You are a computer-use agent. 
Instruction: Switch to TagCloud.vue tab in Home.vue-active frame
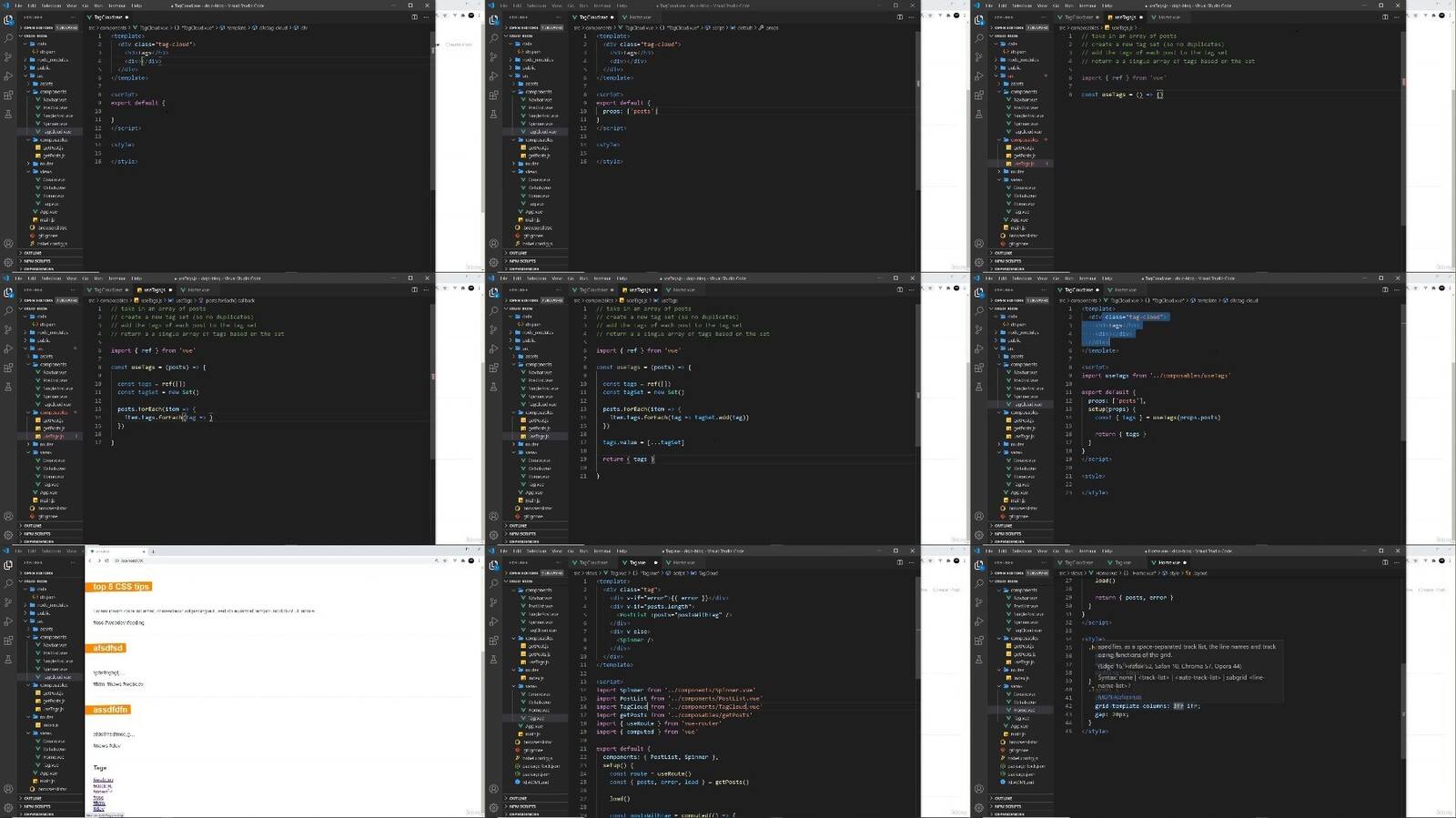point(1079,562)
